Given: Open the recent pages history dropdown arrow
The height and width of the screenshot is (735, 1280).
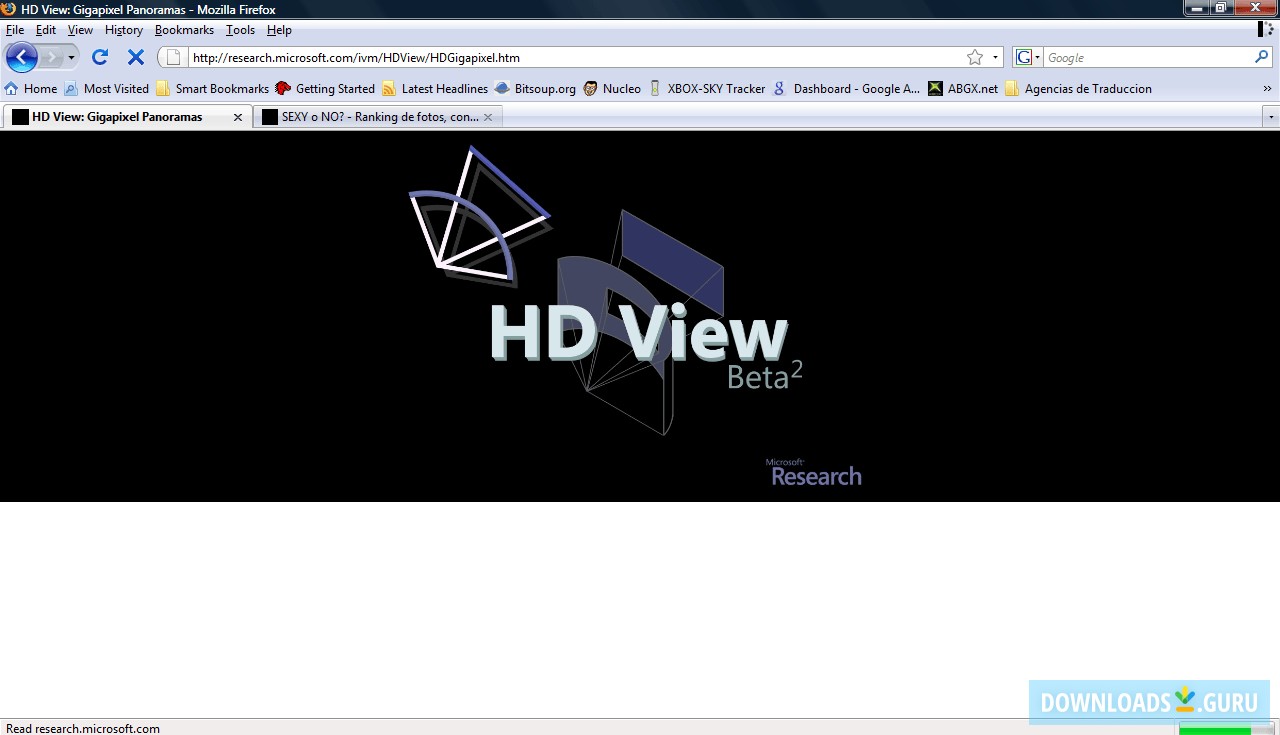Looking at the screenshot, I should (x=71, y=58).
